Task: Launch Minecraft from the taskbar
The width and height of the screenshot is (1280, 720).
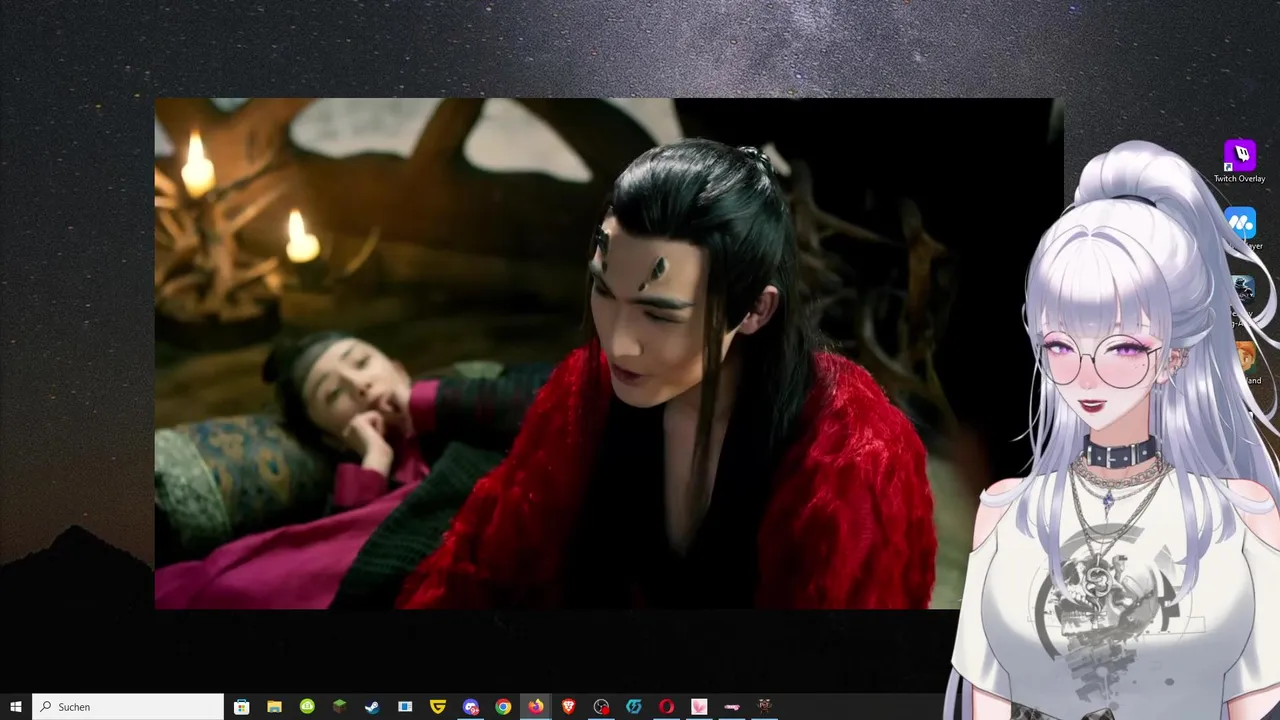Action: (x=339, y=707)
